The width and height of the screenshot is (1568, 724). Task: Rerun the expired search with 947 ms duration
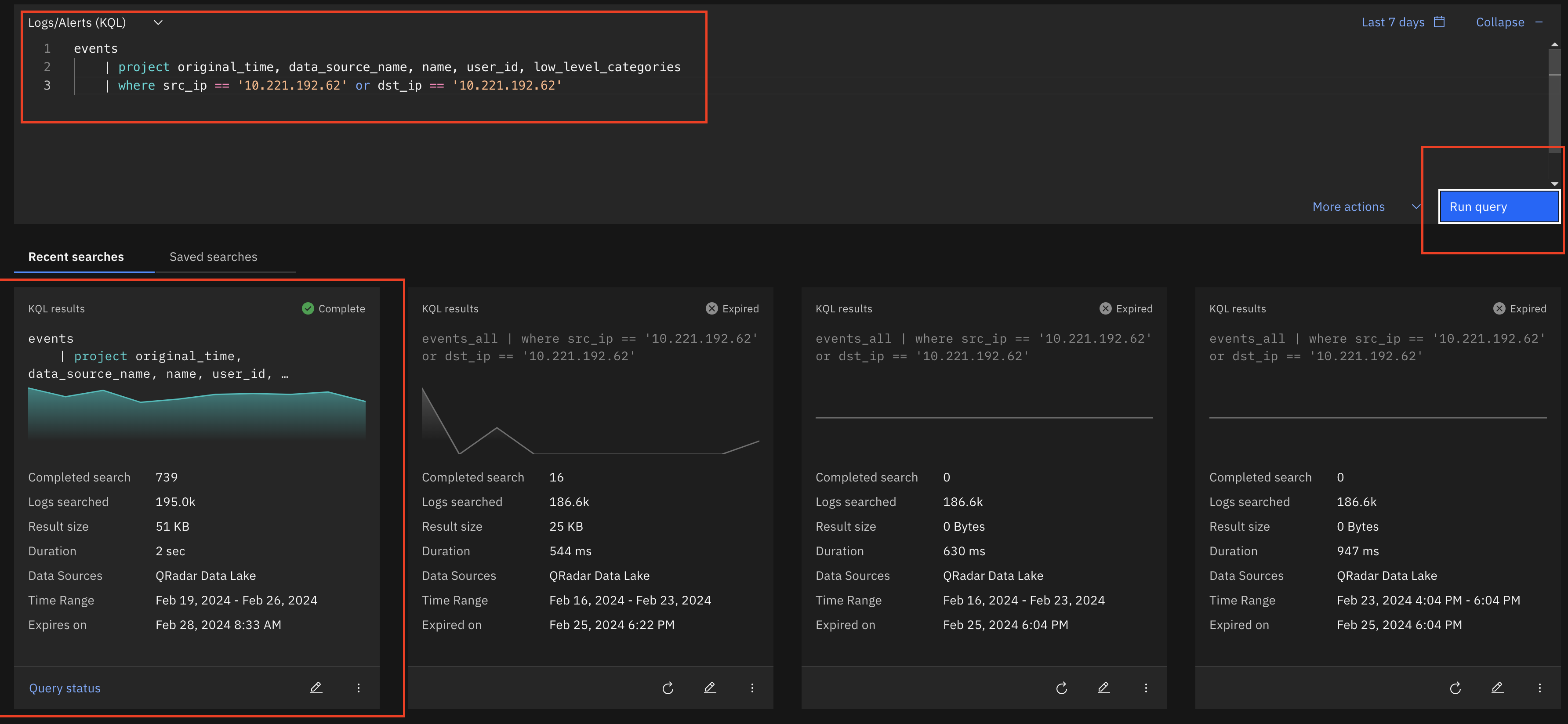1455,688
